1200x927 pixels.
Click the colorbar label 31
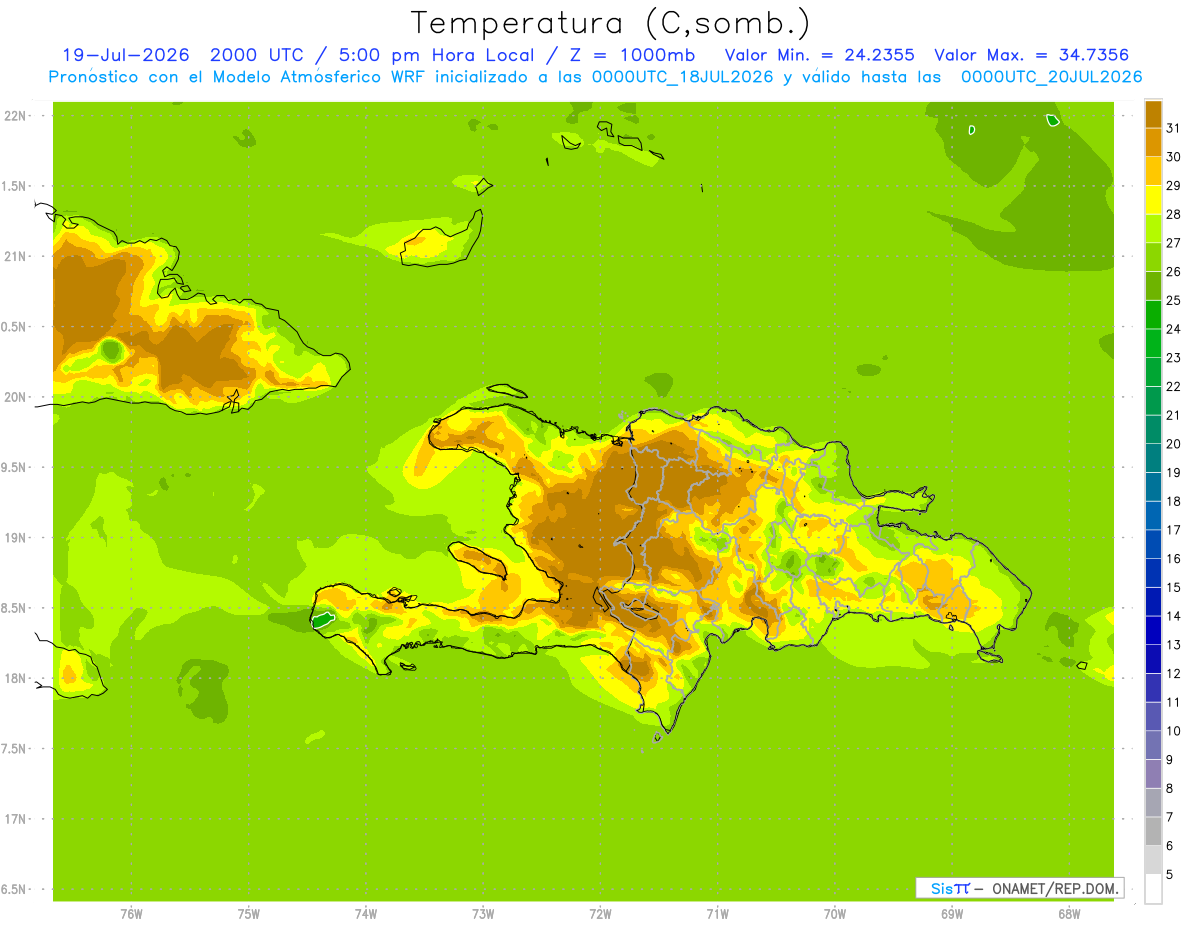coord(1173,128)
